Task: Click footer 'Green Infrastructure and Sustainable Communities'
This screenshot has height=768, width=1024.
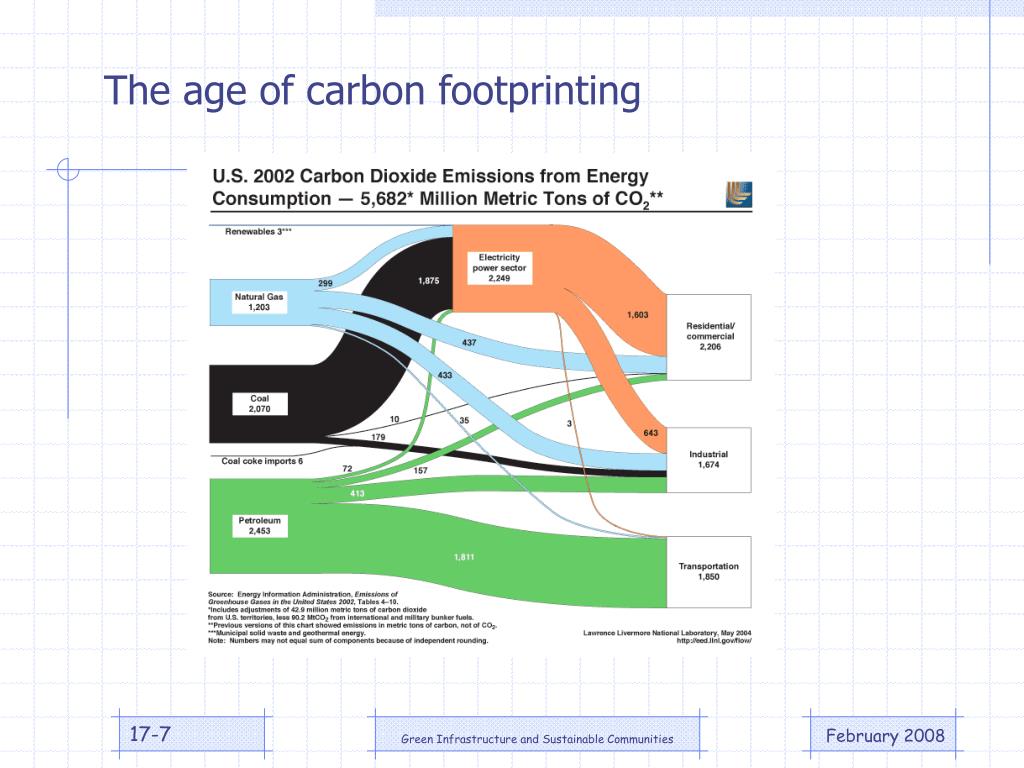Action: coord(537,739)
